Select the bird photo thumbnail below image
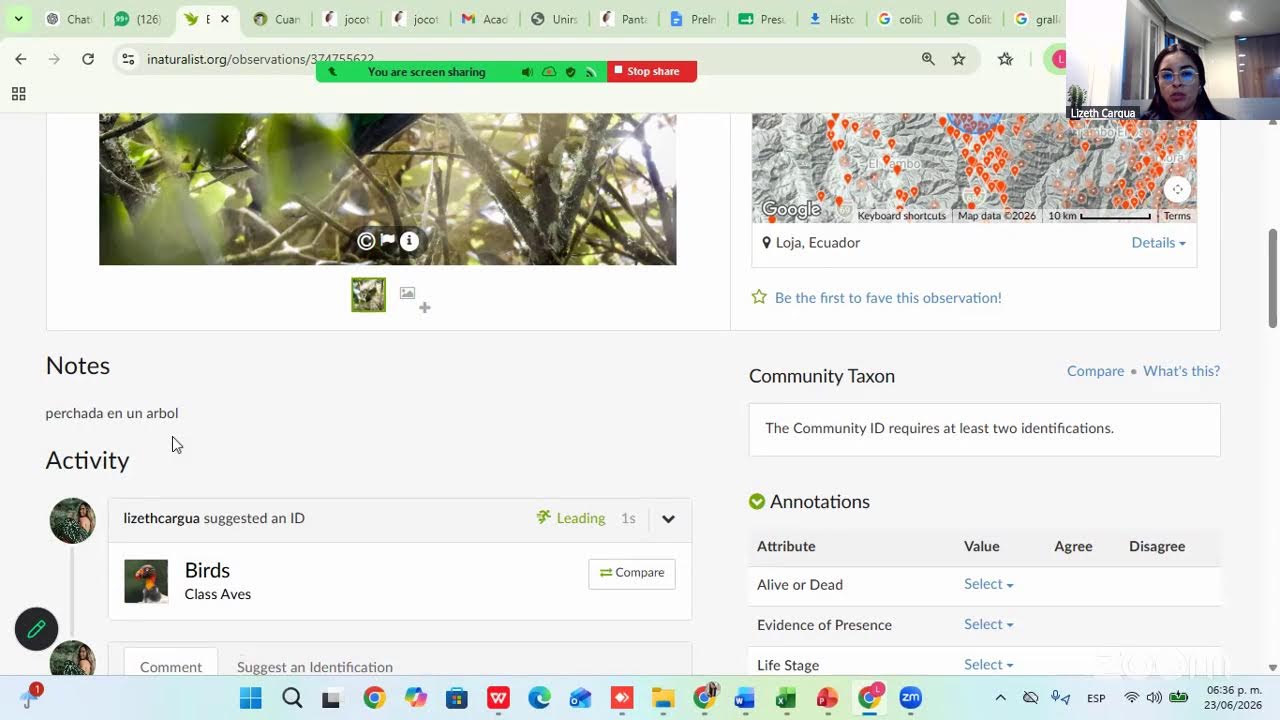1280x720 pixels. click(x=368, y=294)
